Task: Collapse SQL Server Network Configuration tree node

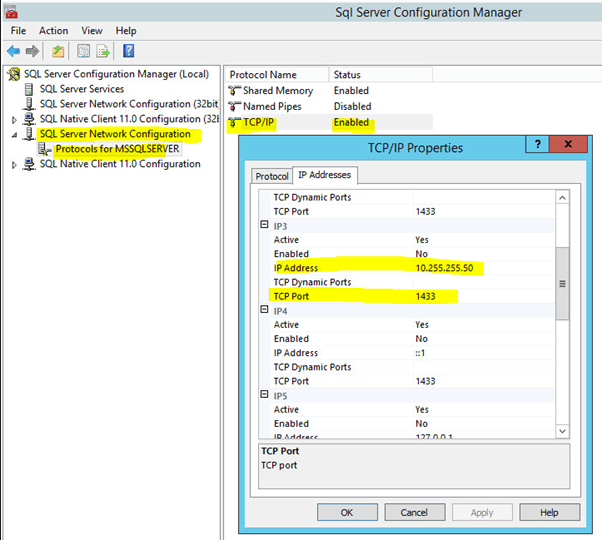Action: tap(14, 134)
